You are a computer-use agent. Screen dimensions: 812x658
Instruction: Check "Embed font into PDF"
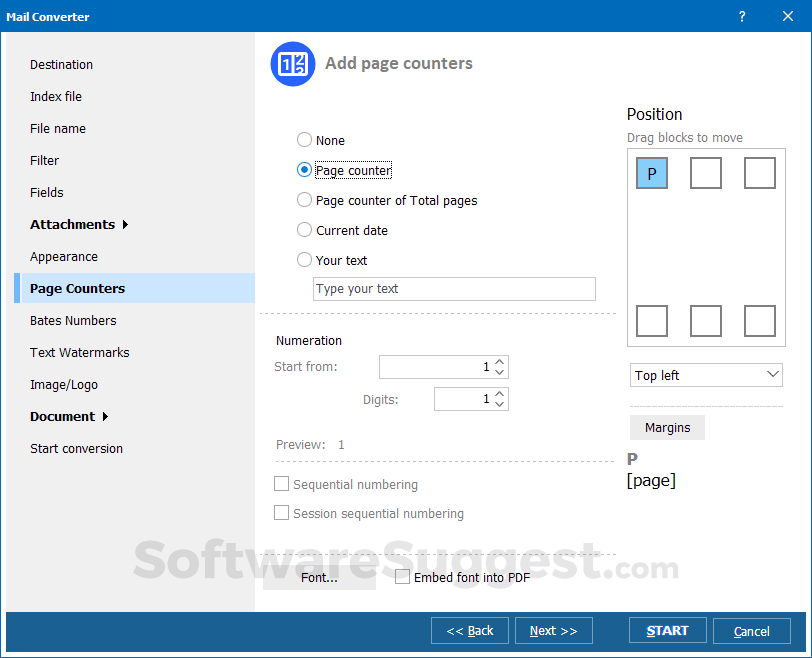(x=402, y=577)
